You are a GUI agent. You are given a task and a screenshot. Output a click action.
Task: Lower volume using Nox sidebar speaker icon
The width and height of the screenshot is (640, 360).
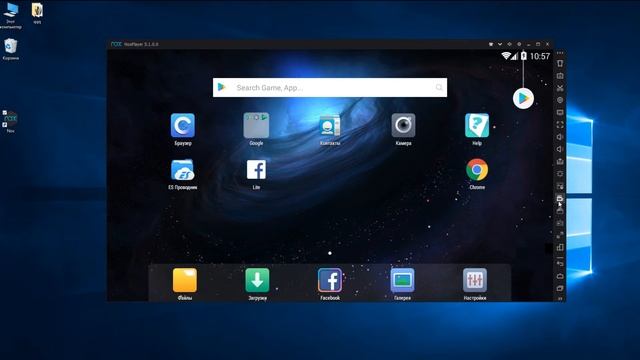pos(560,149)
